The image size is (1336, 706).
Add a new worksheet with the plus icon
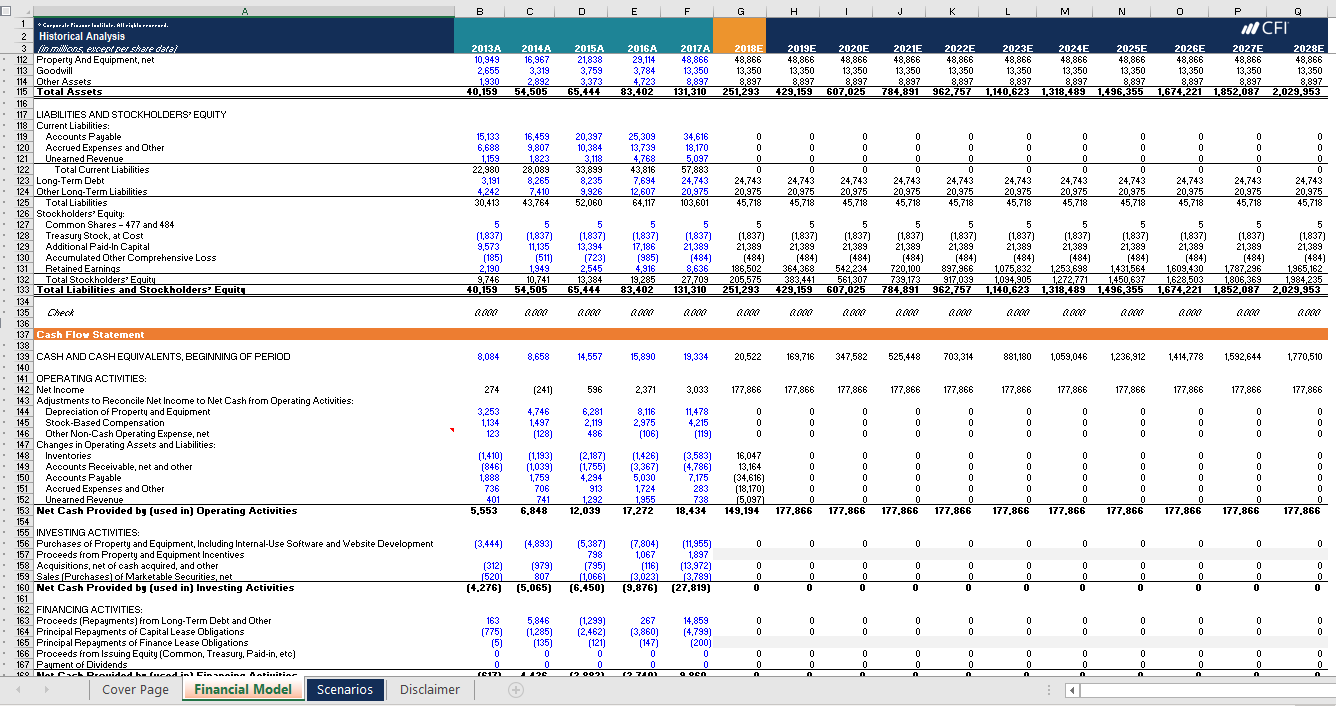517,690
